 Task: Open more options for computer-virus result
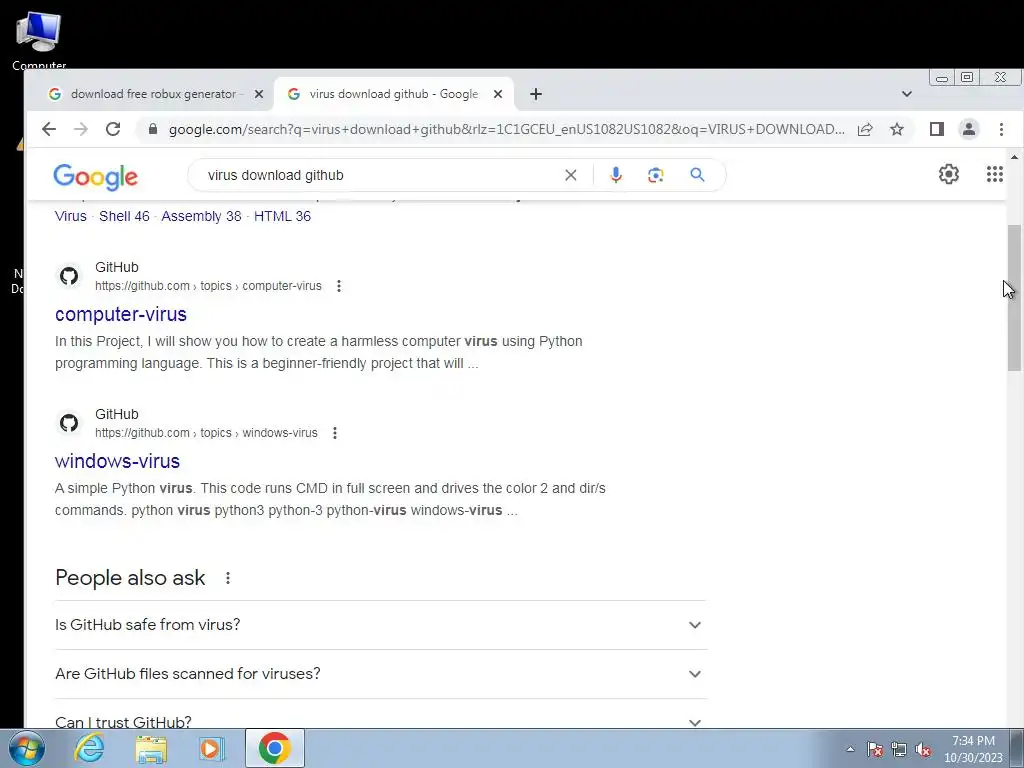[x=338, y=286]
